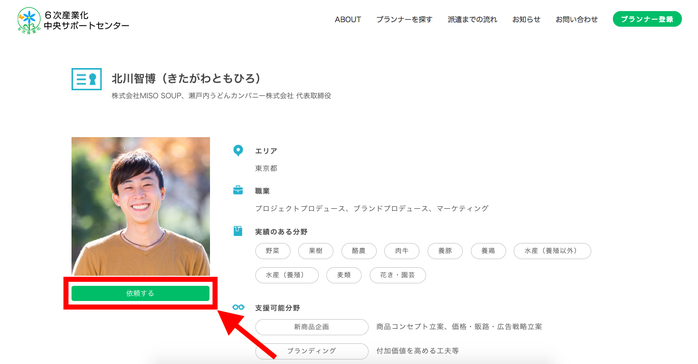Open the ABOUT menu item
This screenshot has height=364, width=698.
click(348, 20)
